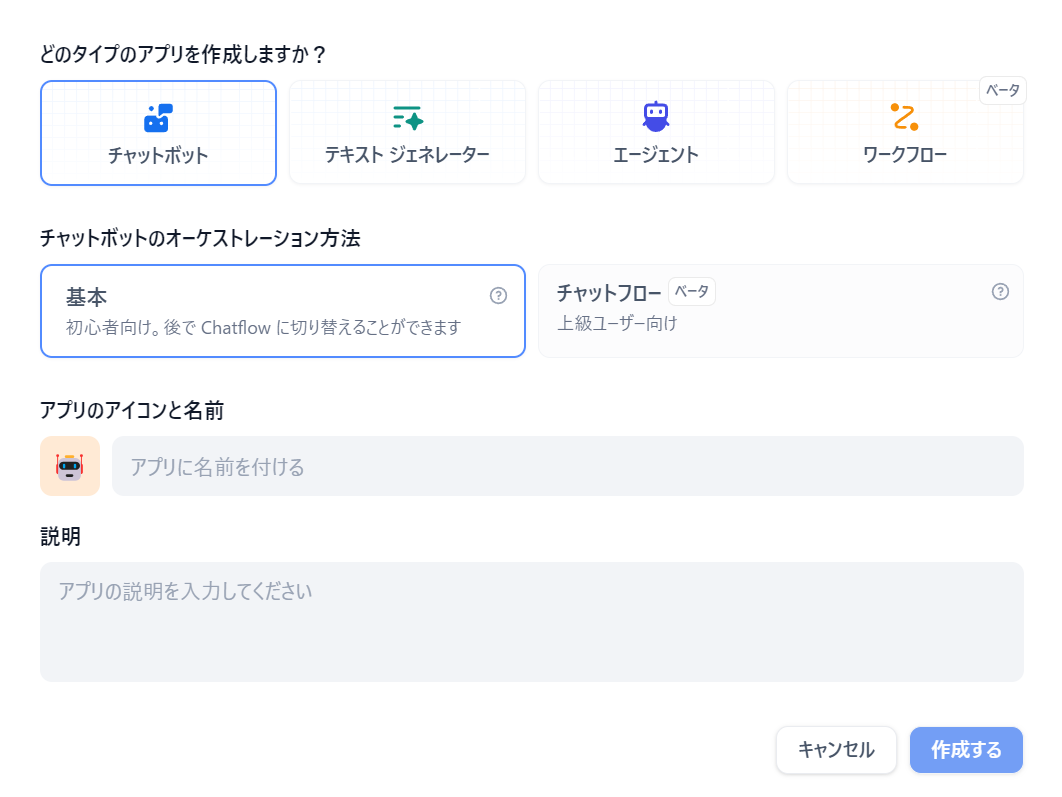Choose エージェント as the app type
The width and height of the screenshot is (1062, 797).
656,133
